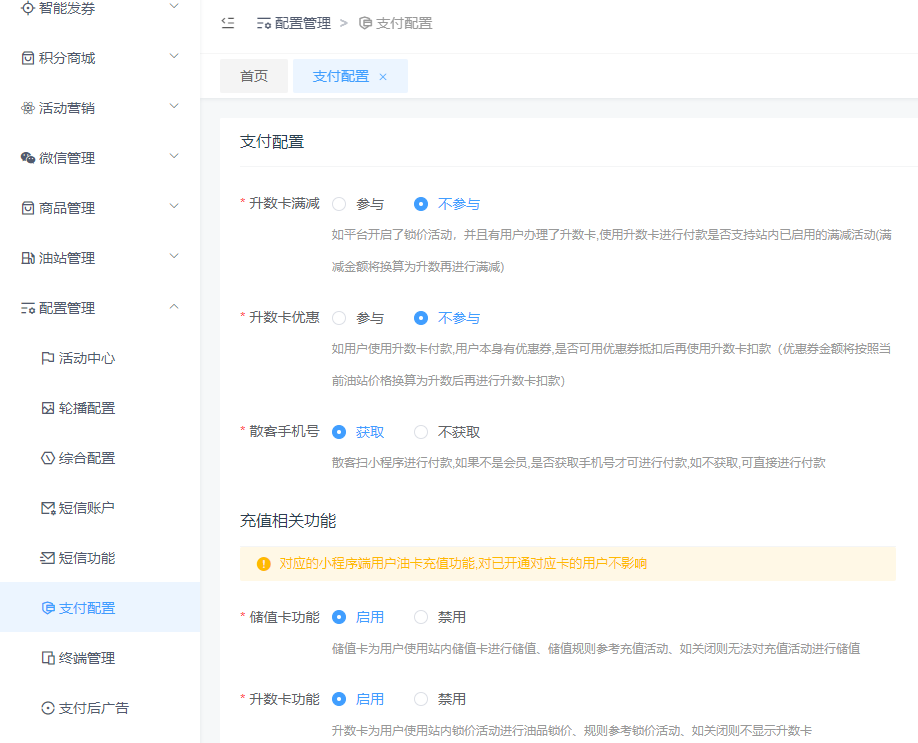Click the 轮播配置 image icon

(48, 408)
